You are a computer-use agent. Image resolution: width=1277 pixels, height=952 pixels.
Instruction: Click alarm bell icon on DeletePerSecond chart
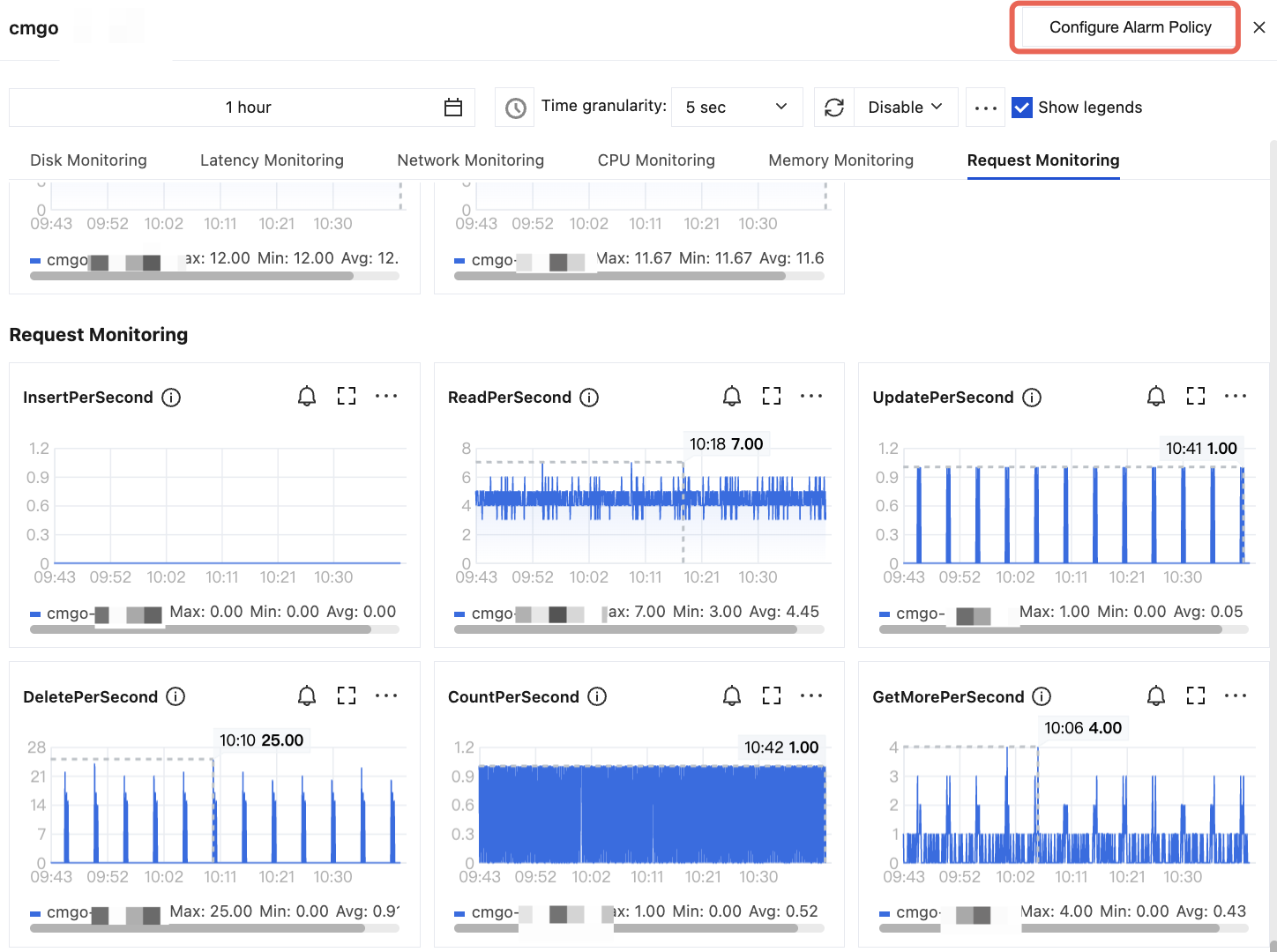click(x=307, y=696)
